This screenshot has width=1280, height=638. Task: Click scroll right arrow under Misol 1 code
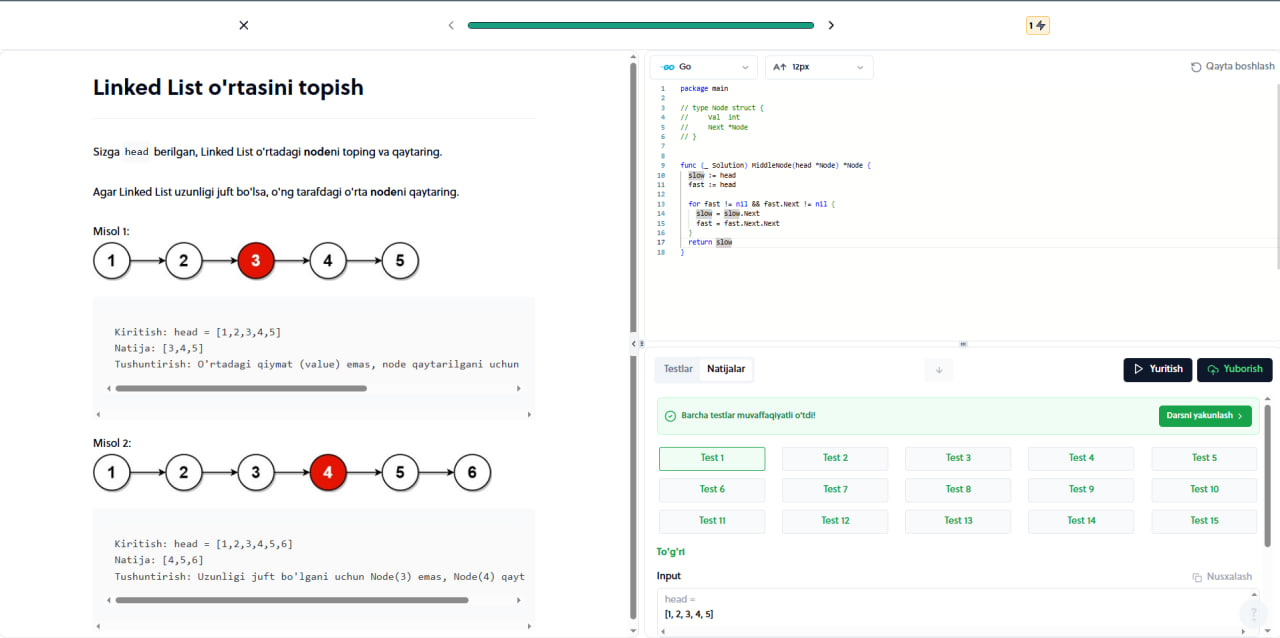pyautogui.click(x=518, y=388)
